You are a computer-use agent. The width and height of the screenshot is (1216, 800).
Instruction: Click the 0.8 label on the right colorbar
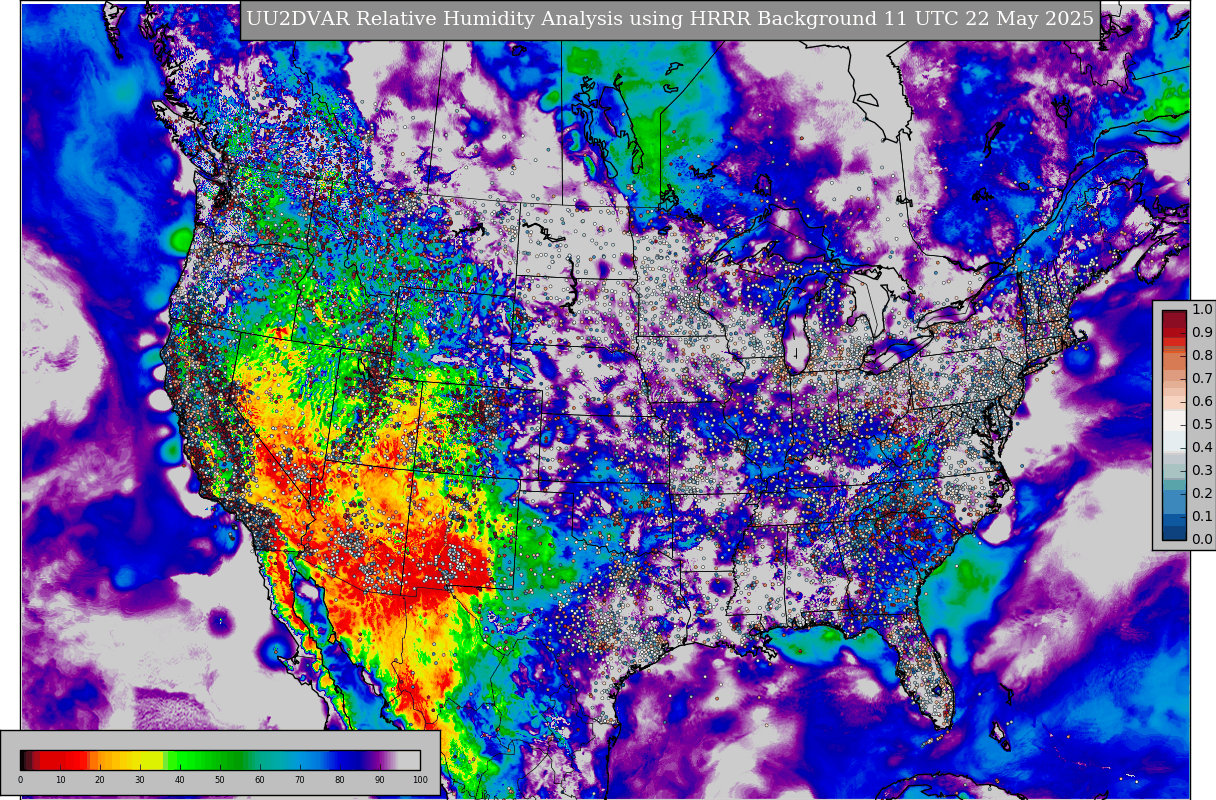(1202, 356)
